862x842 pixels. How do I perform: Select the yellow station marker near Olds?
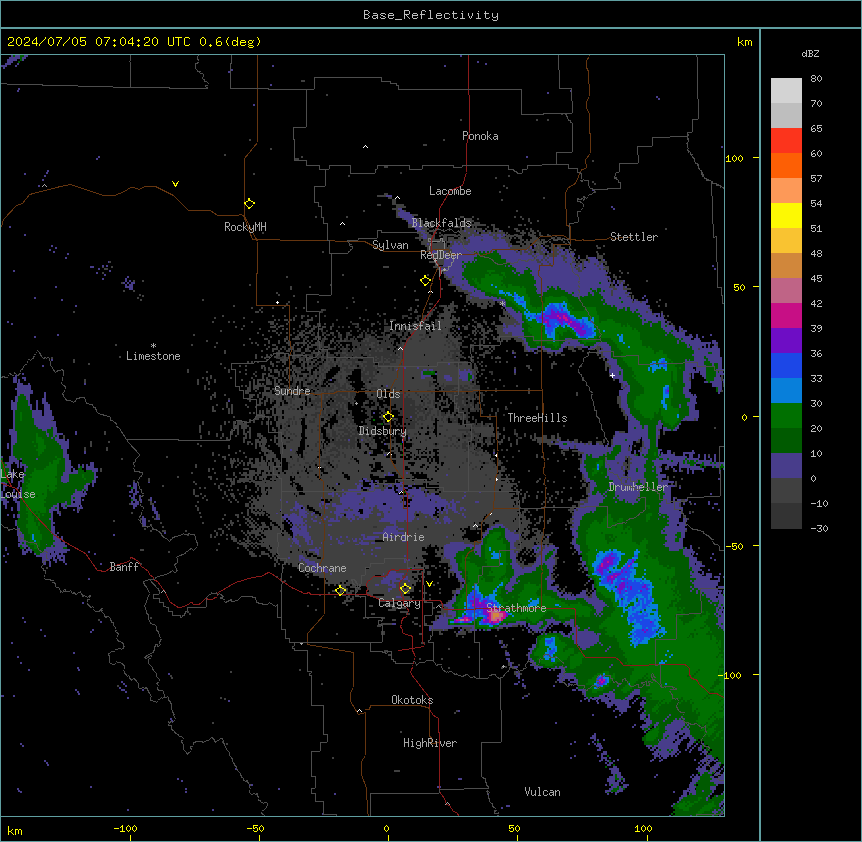(x=388, y=417)
